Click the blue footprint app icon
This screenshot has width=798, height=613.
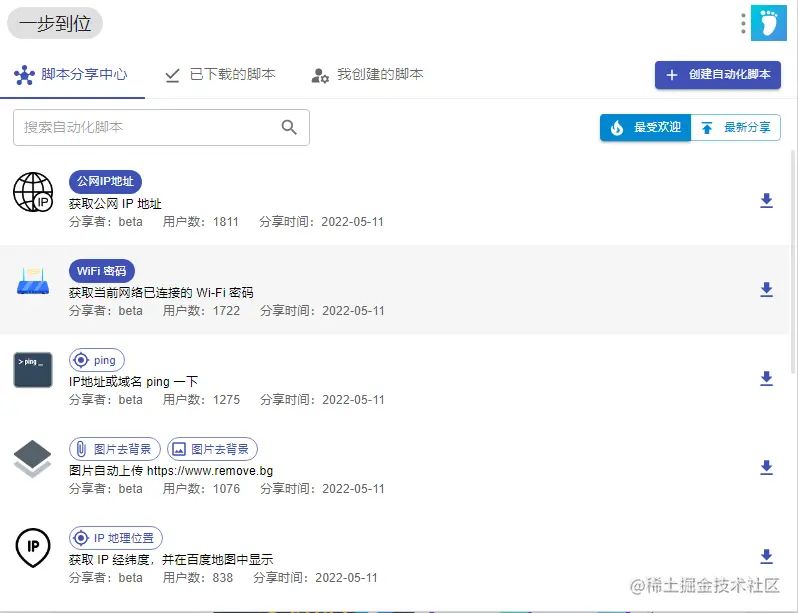pyautogui.click(x=768, y=23)
